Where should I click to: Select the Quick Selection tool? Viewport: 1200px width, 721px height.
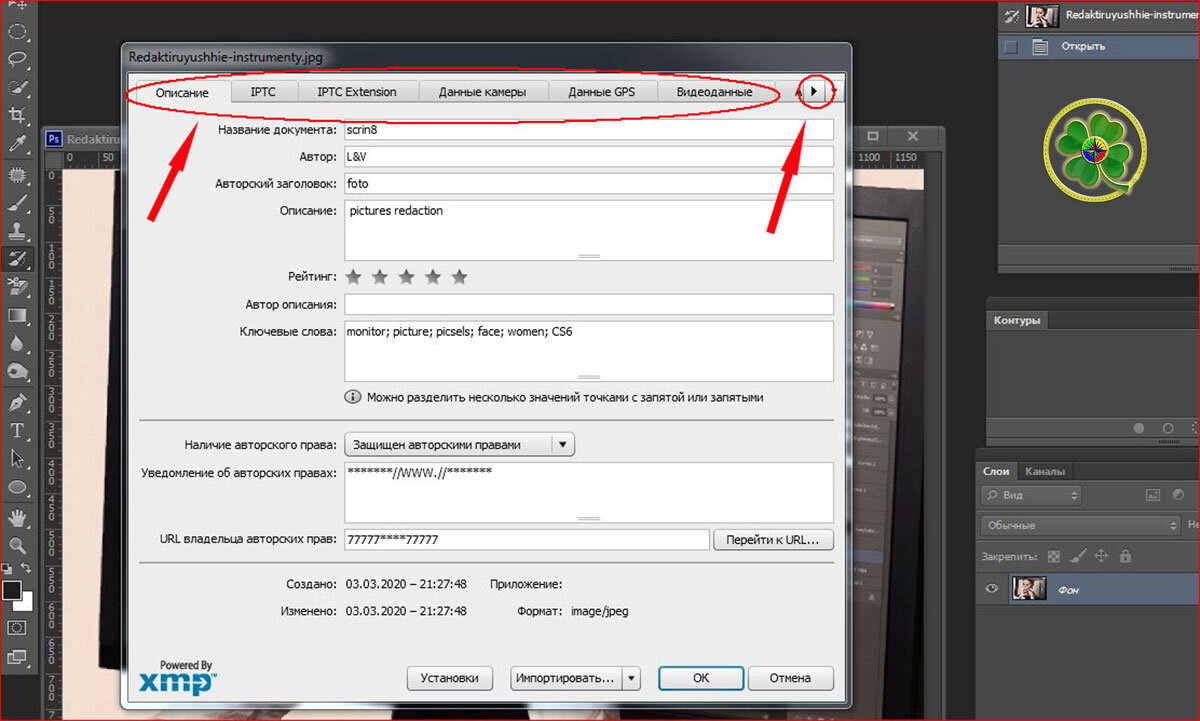17,88
